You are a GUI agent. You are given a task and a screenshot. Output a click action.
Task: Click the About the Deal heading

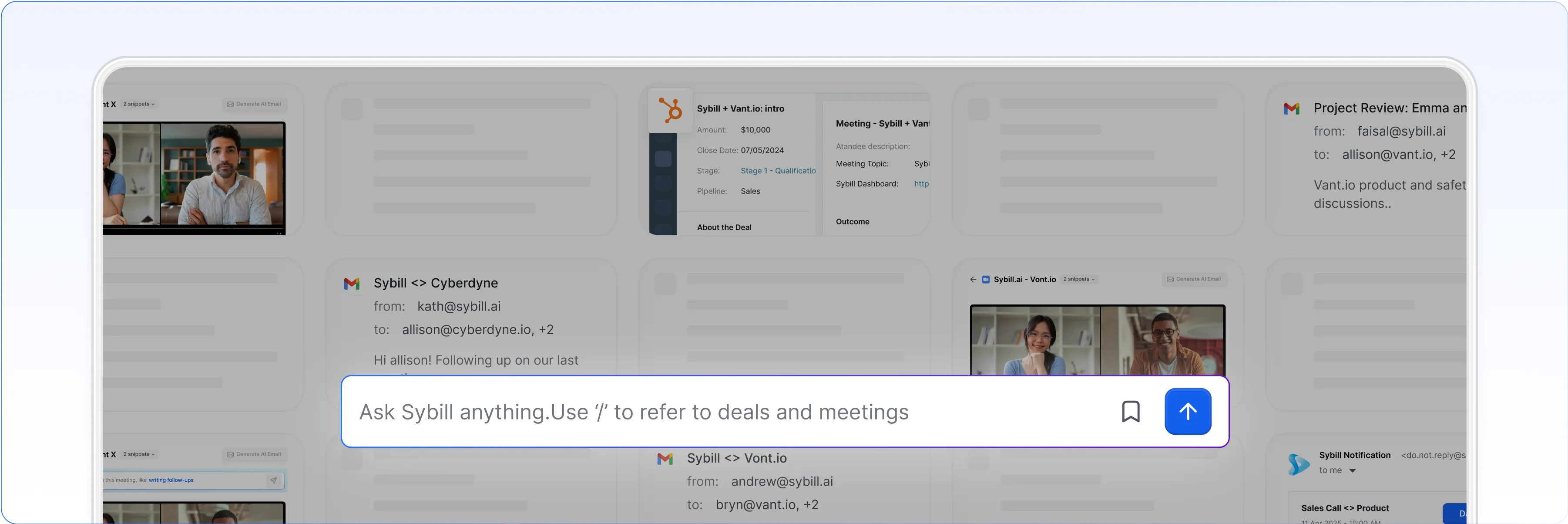pos(724,227)
